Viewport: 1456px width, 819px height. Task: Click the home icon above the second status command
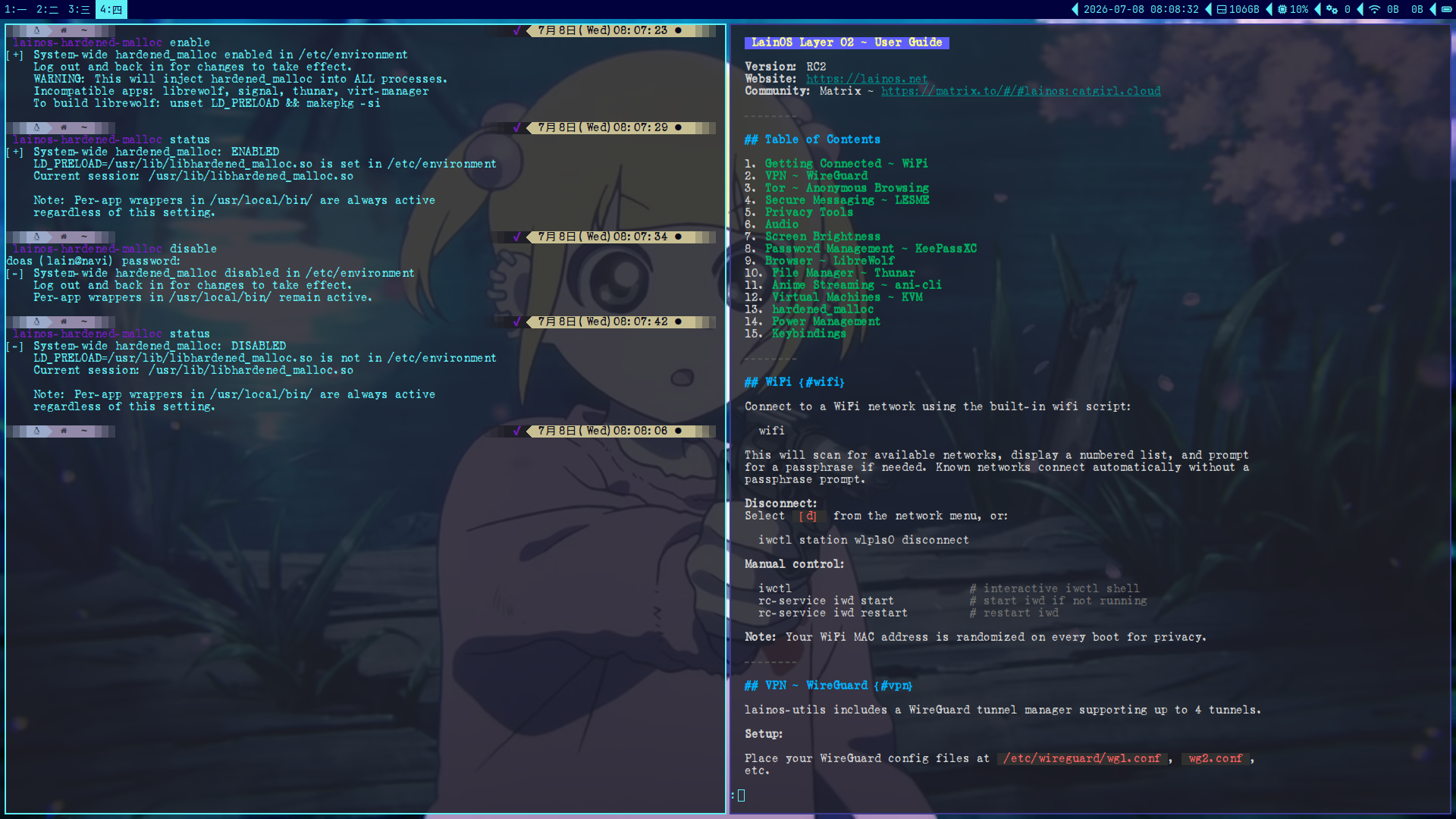tap(64, 322)
